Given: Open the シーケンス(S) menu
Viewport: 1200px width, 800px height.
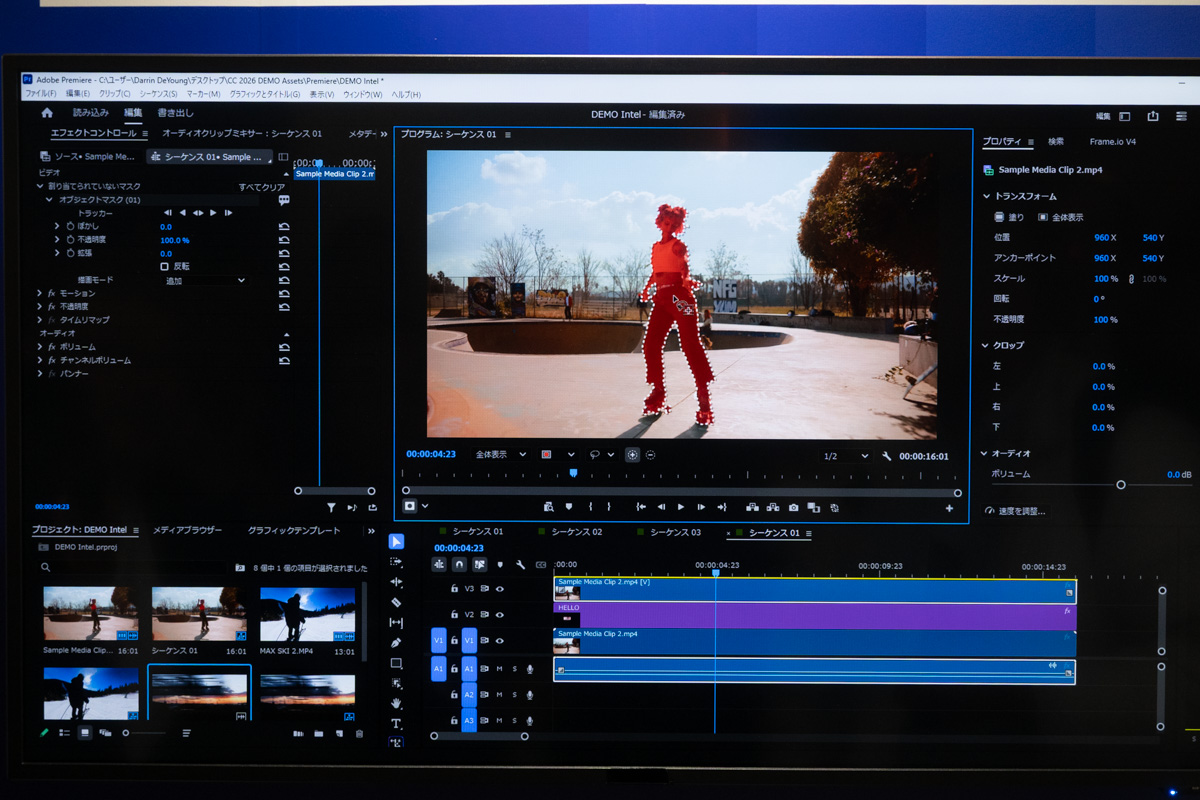Looking at the screenshot, I should pyautogui.click(x=158, y=94).
